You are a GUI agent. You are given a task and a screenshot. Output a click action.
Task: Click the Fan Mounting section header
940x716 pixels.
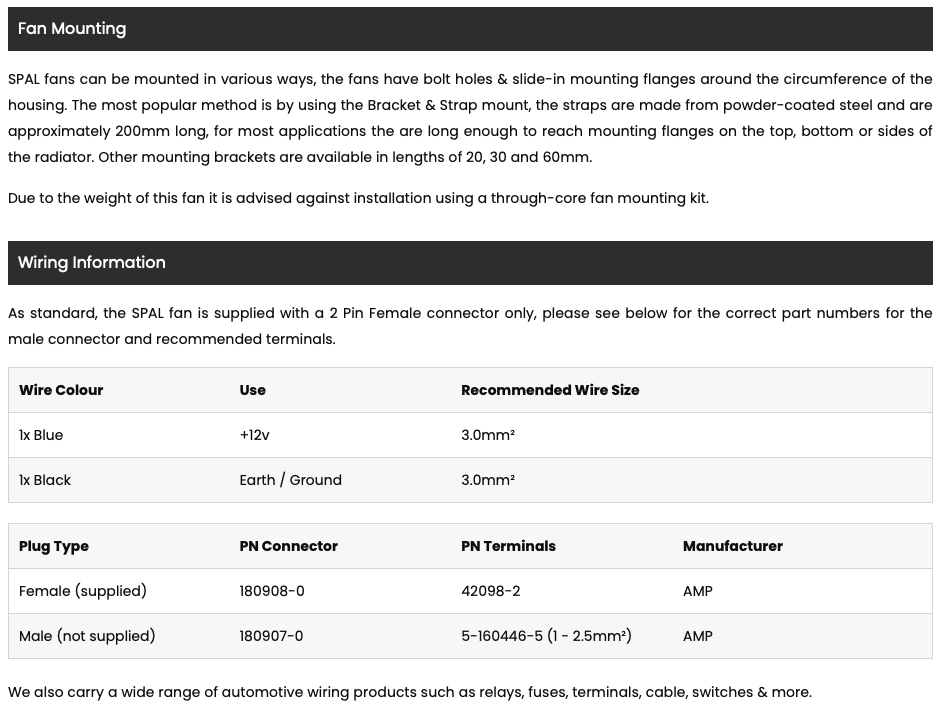click(470, 29)
